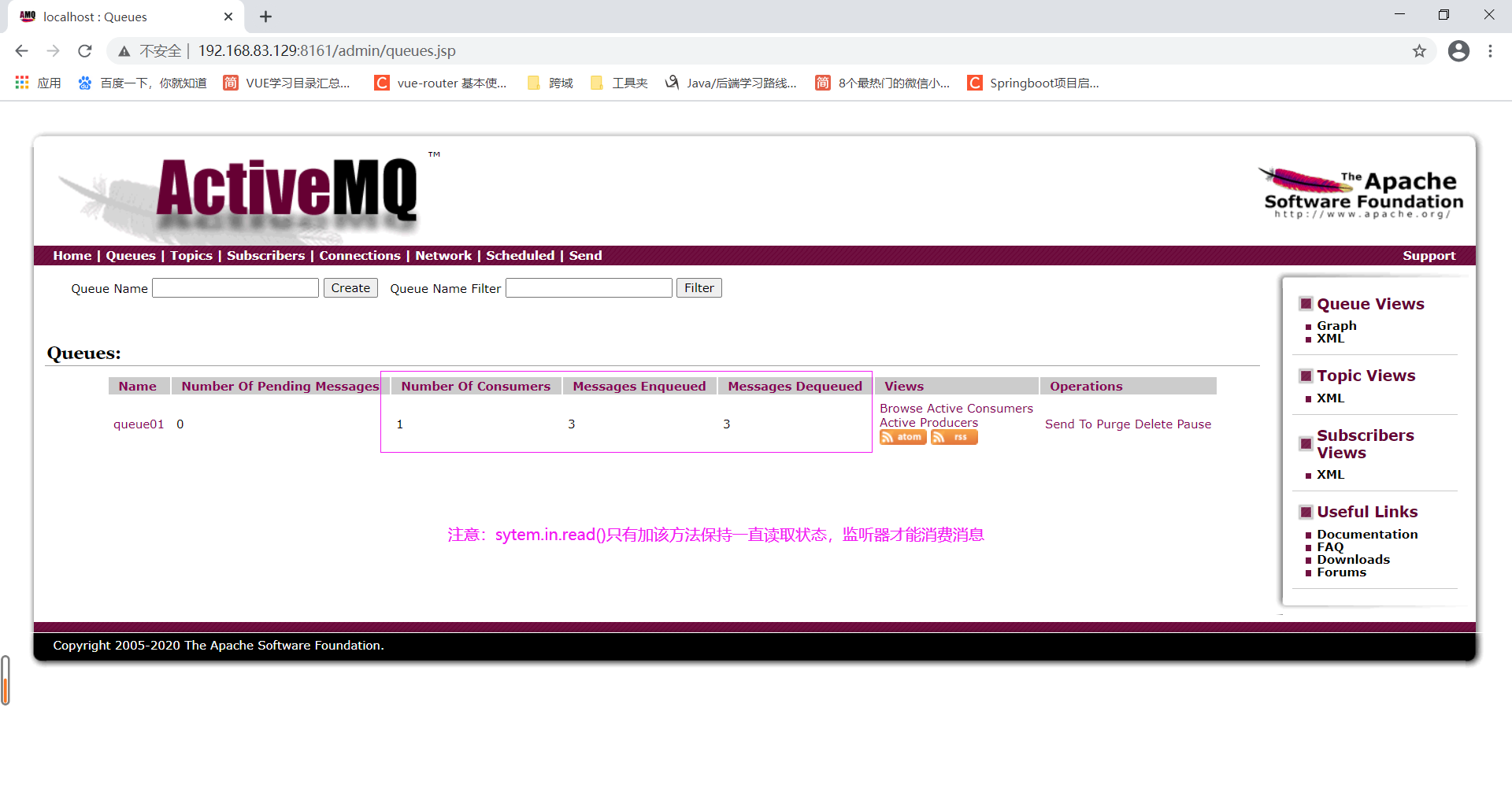Click the Filter button

point(699,288)
